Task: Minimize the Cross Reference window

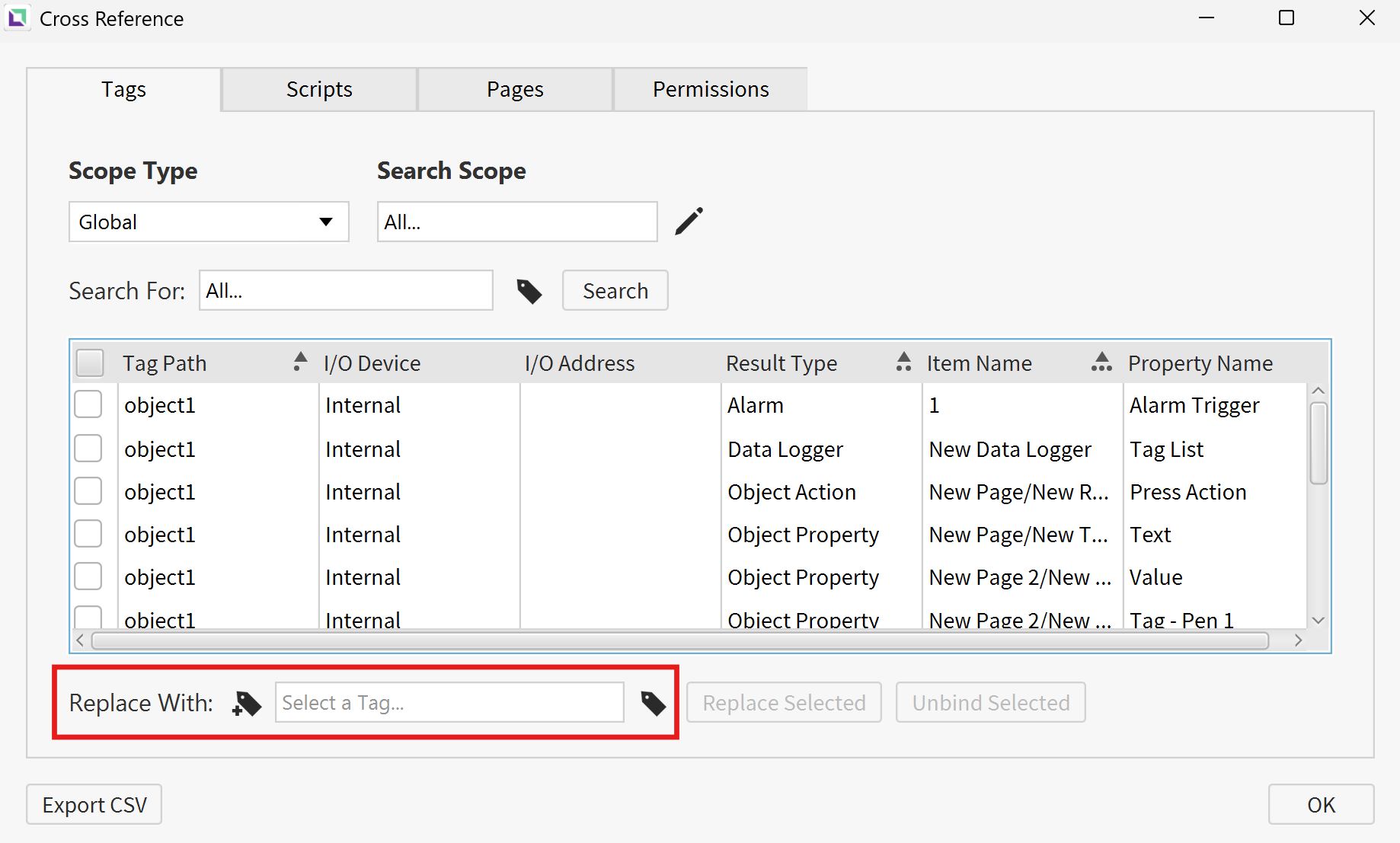Action: click(1207, 18)
